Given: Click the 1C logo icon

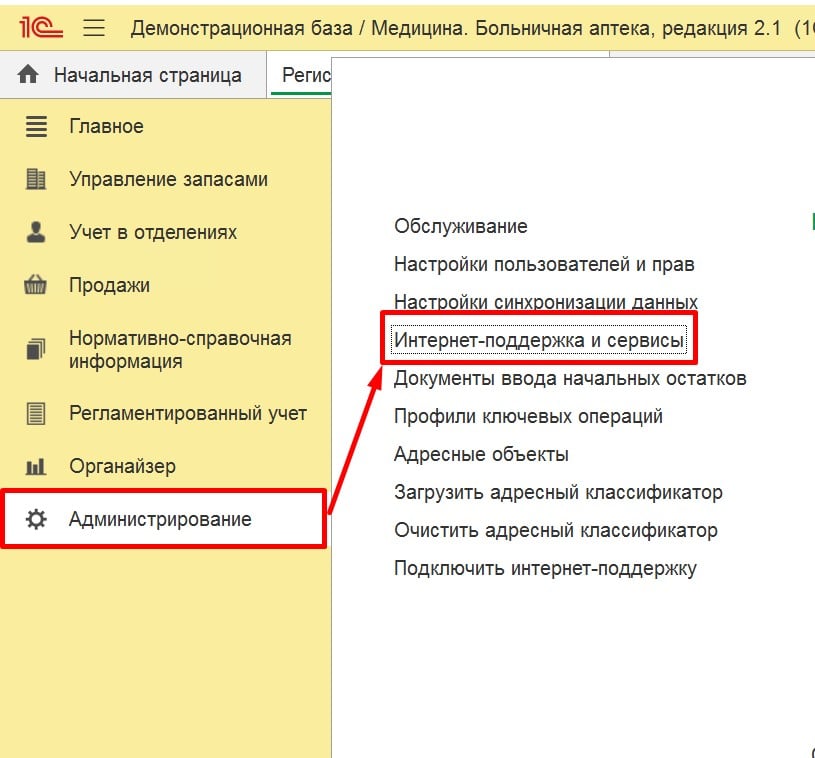Looking at the screenshot, I should [38, 27].
